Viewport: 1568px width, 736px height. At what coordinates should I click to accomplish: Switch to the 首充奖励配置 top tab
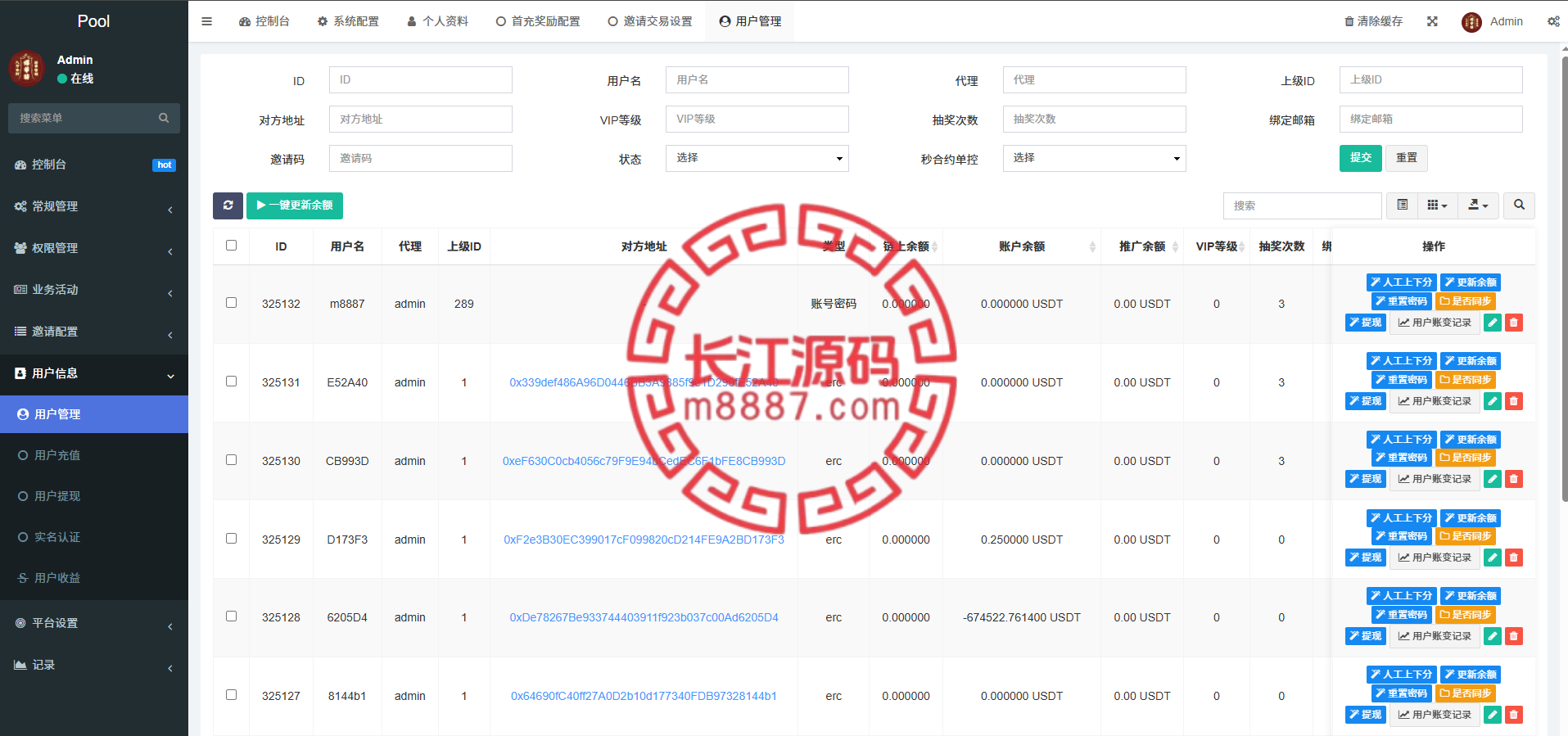[538, 21]
